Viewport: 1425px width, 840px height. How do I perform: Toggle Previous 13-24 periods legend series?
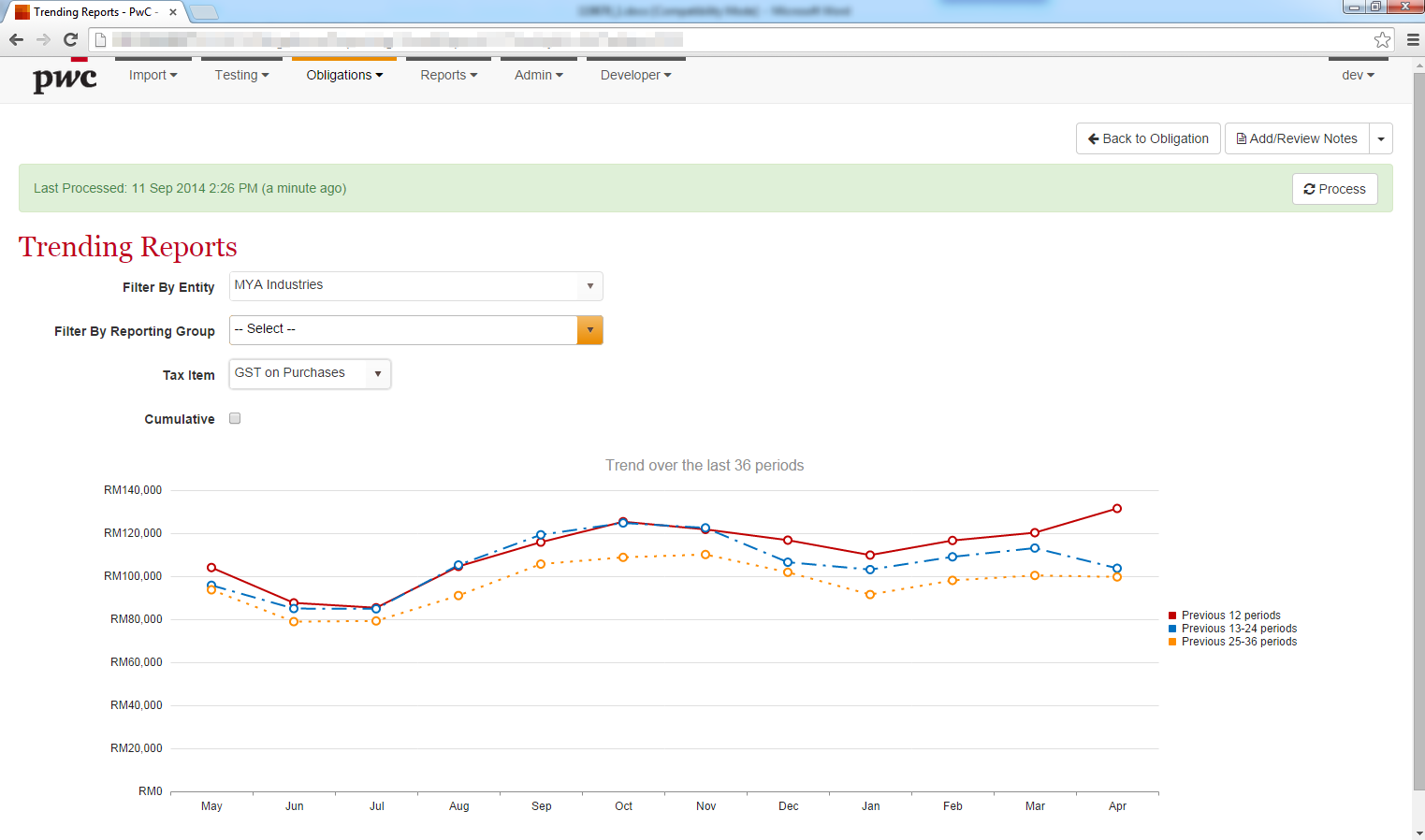point(1238,629)
